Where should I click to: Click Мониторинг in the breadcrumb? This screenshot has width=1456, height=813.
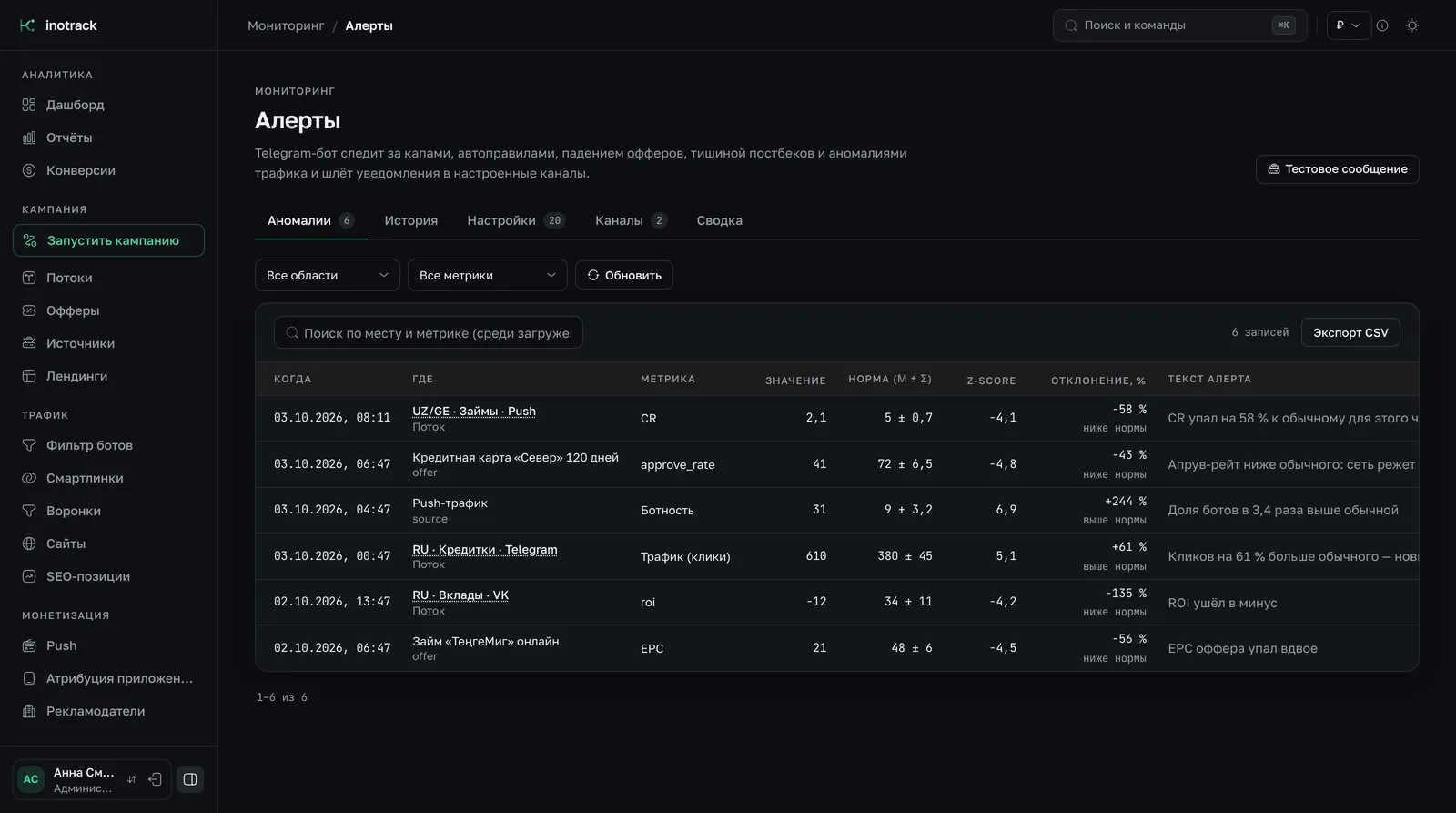point(286,25)
